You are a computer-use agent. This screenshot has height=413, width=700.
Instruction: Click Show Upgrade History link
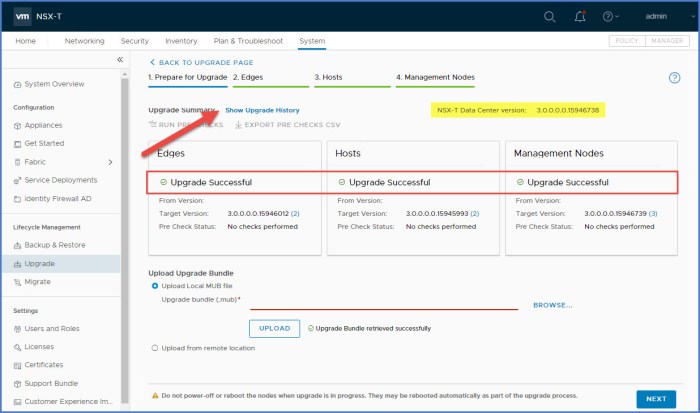[x=262, y=110]
